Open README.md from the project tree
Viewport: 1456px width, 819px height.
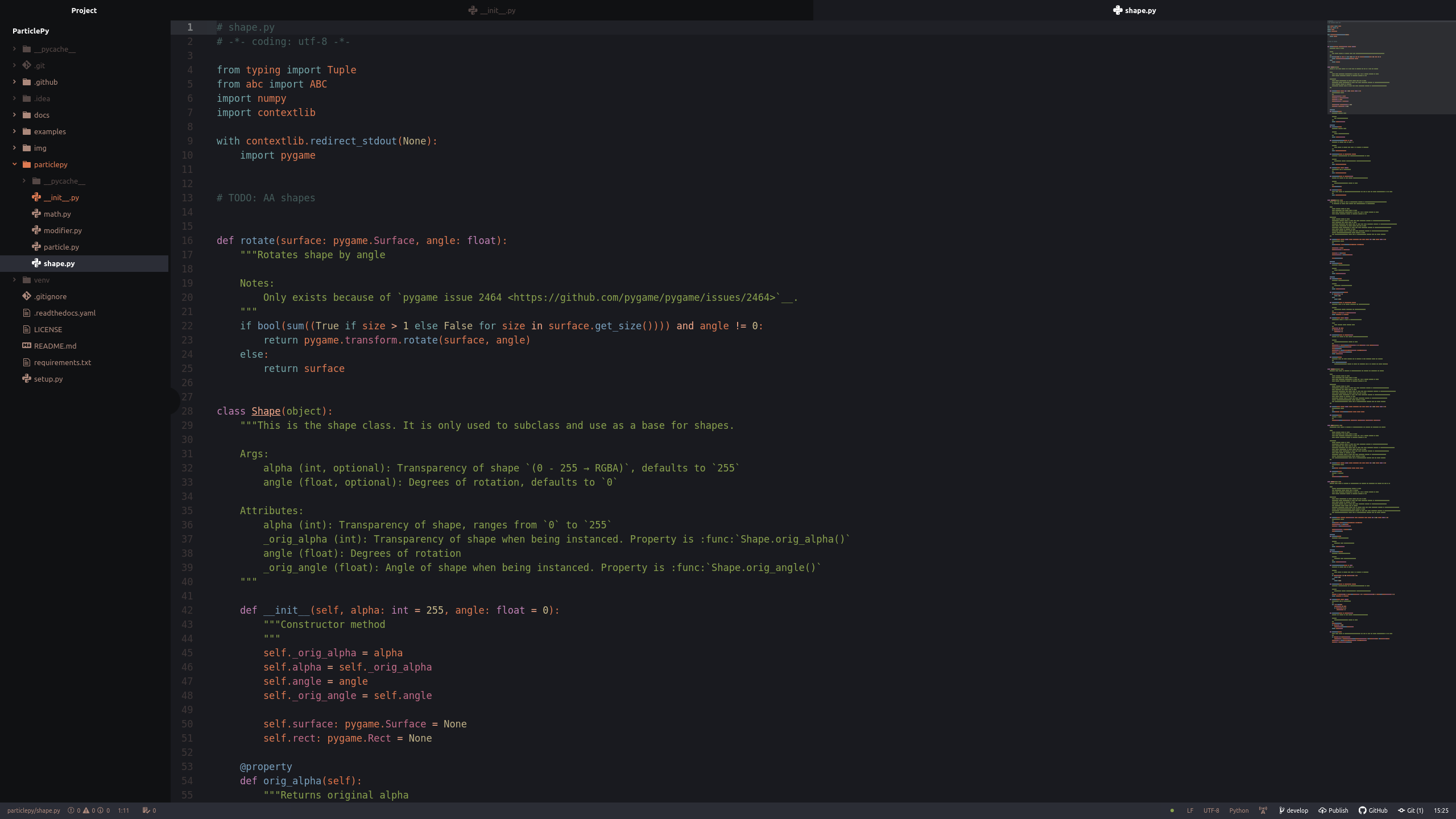(55, 346)
